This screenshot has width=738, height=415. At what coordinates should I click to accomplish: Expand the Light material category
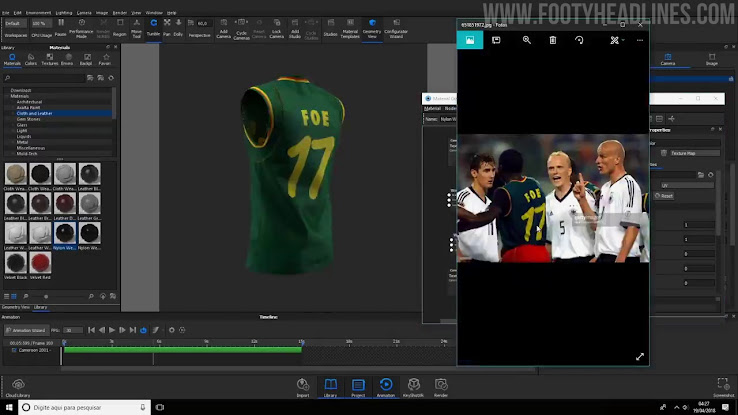(22, 130)
